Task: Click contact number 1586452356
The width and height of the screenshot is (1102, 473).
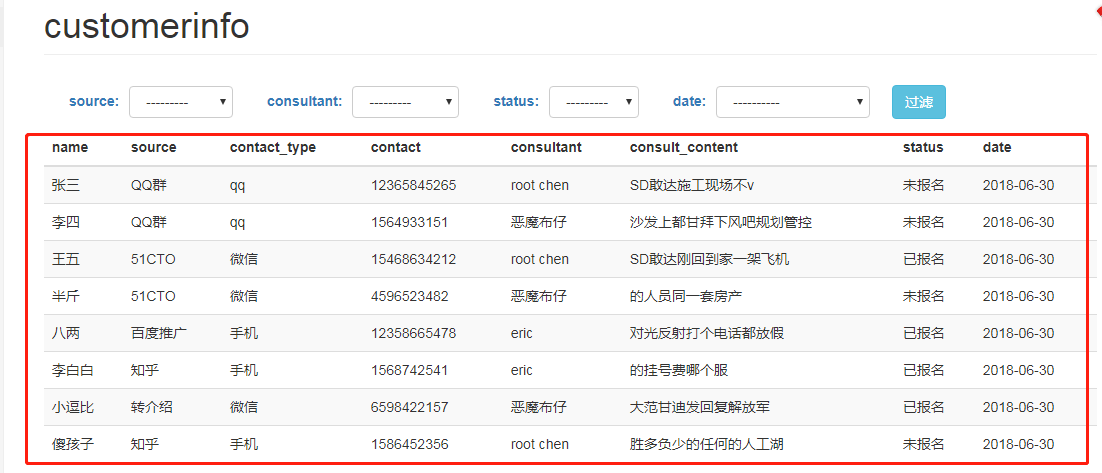Action: pyautogui.click(x=410, y=444)
